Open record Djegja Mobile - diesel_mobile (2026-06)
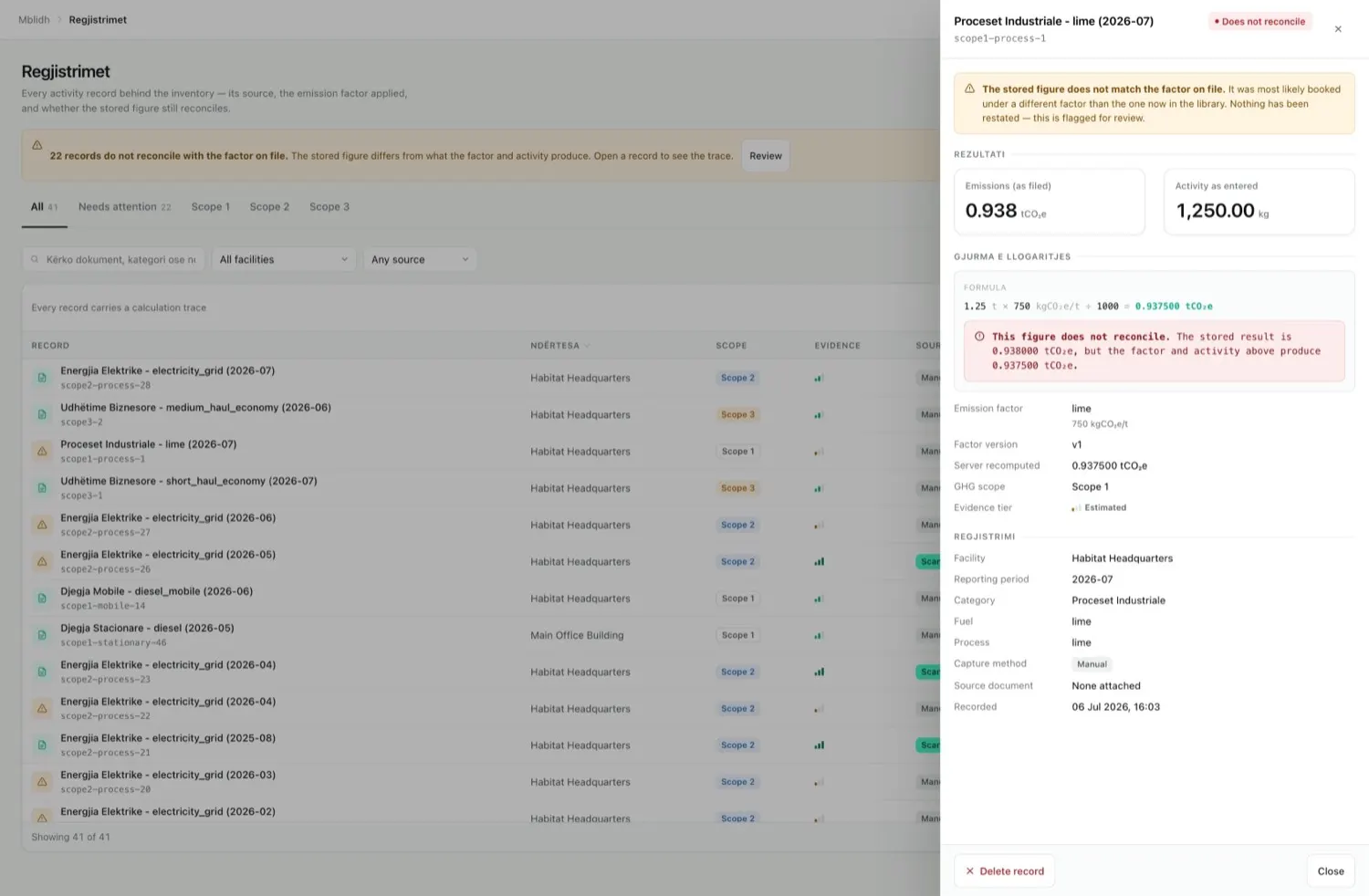 [x=156, y=591]
